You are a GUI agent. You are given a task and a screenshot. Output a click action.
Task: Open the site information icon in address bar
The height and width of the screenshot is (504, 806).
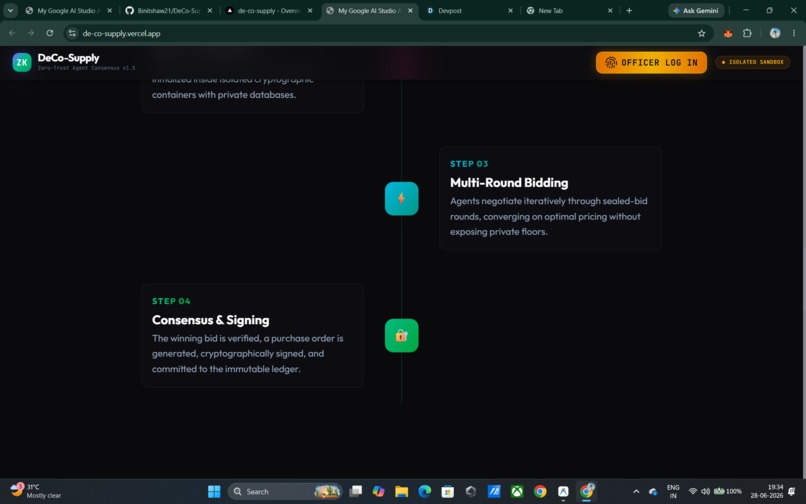[x=72, y=33]
